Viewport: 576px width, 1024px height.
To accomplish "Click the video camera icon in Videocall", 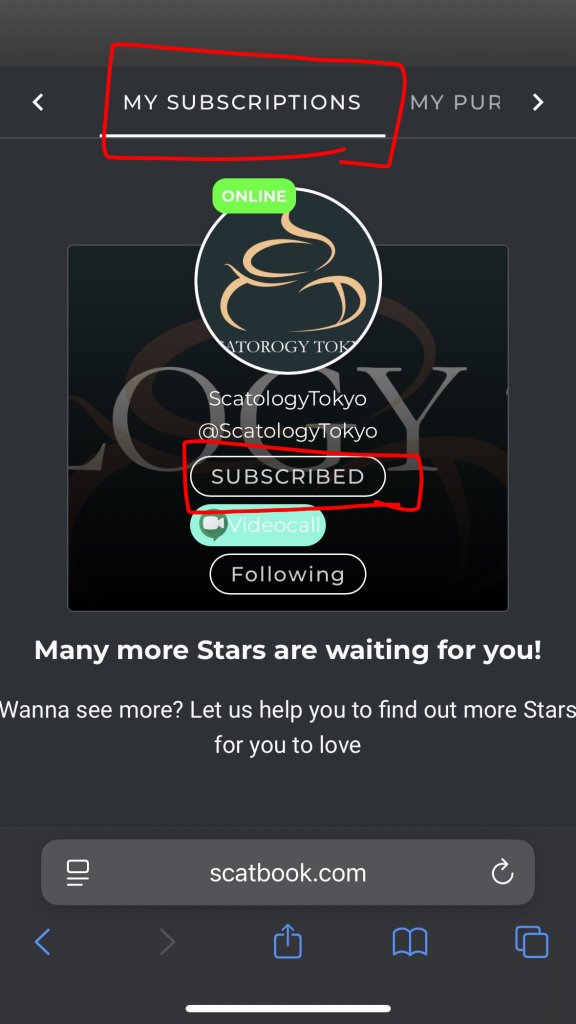I will [214, 524].
